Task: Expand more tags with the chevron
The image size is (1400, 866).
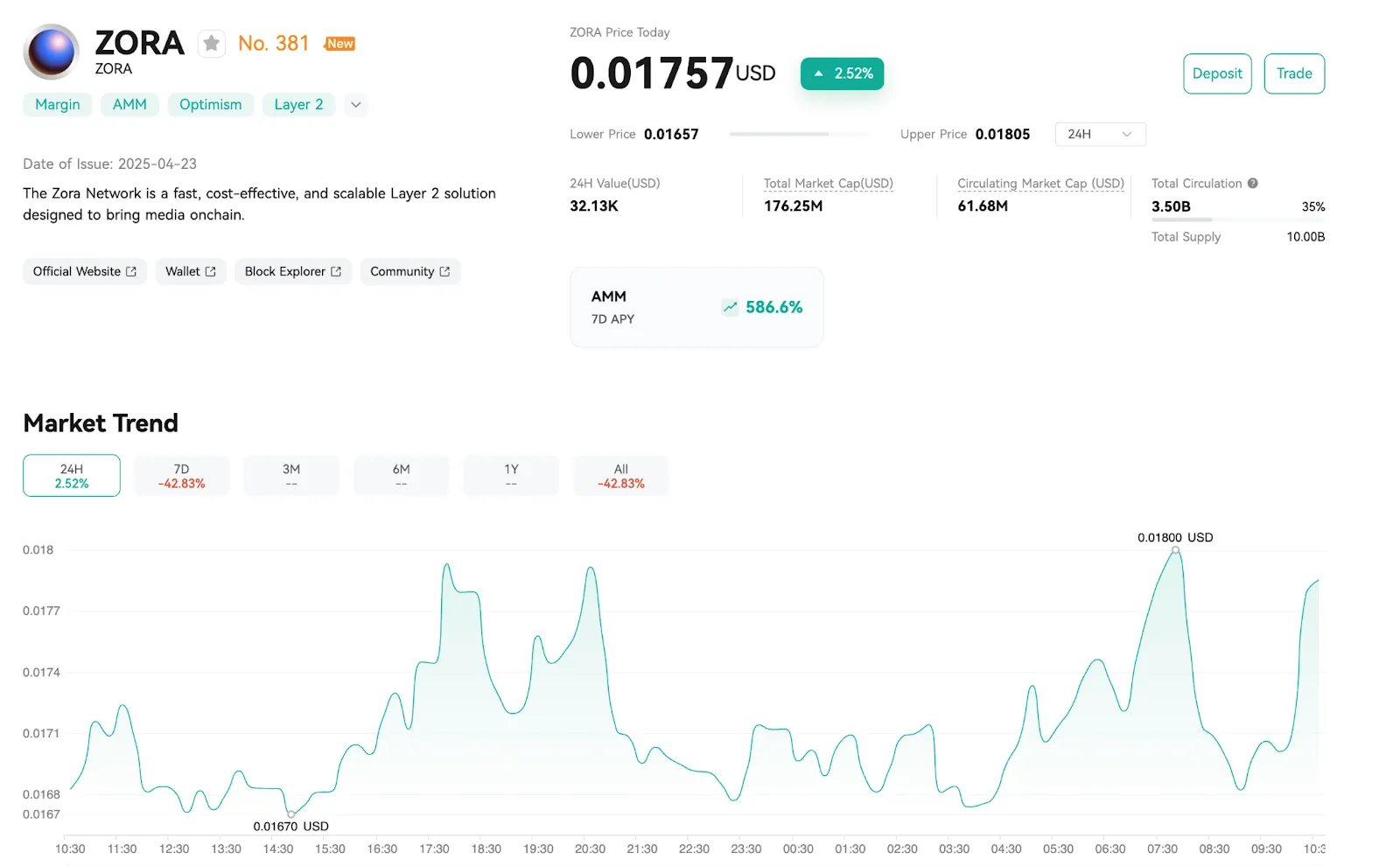Action: (356, 105)
